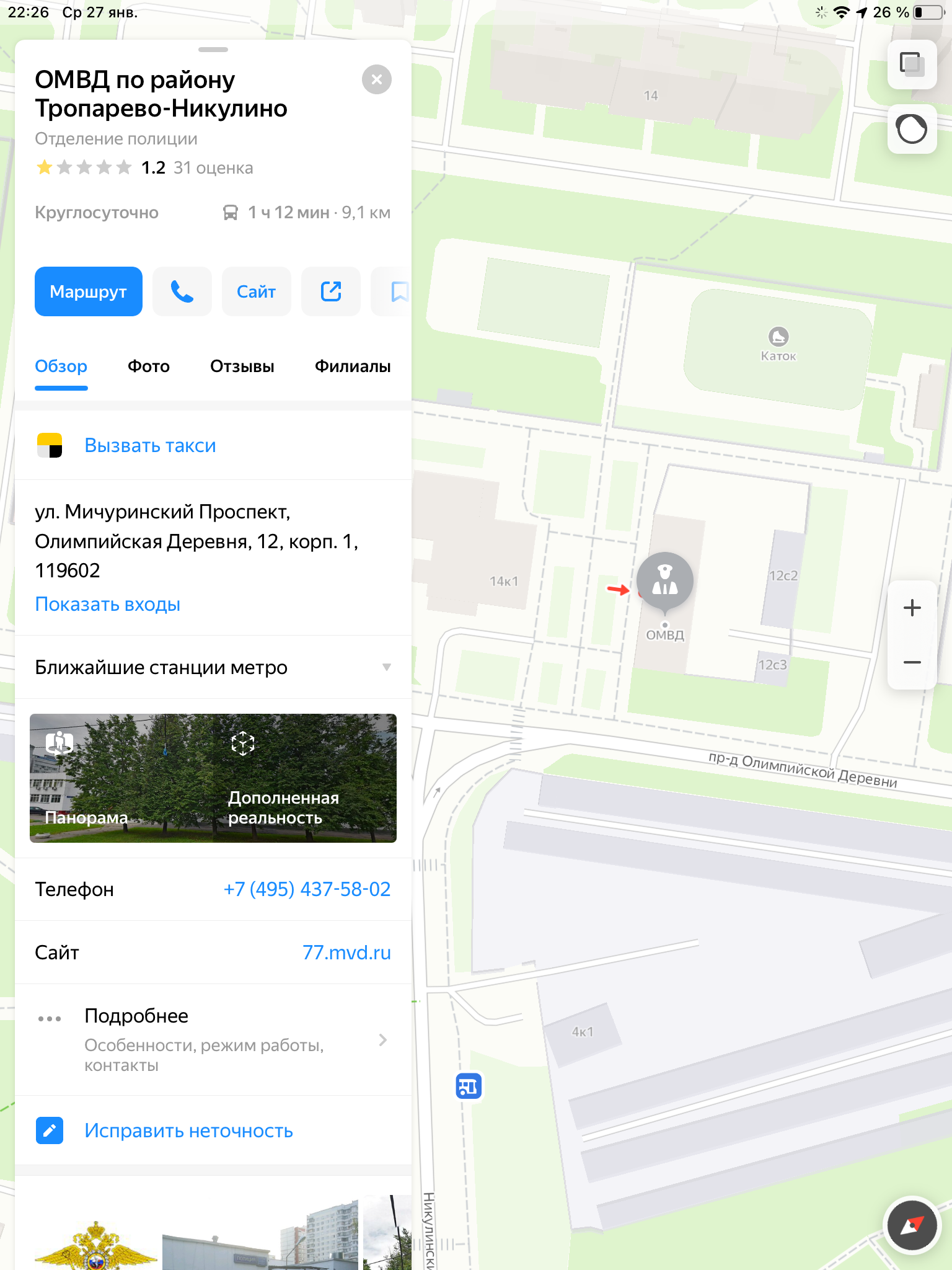The width and height of the screenshot is (952, 1270).
Task: Tap the star rating row
Action: tap(84, 167)
